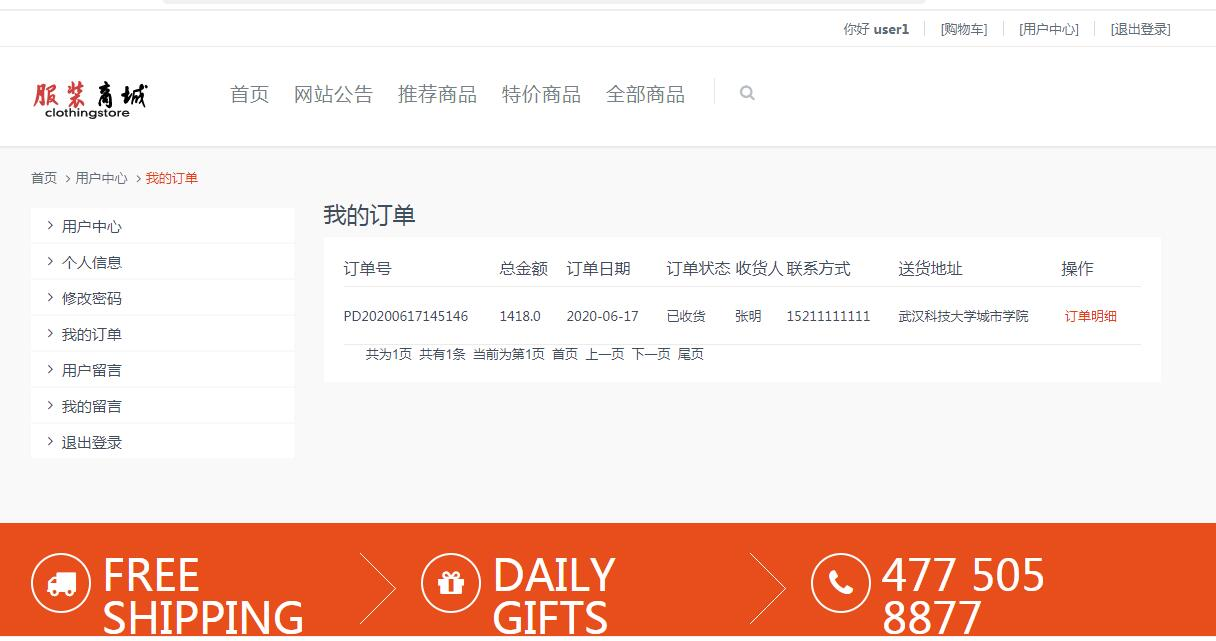1216x641 pixels.
Task: Click the recipient name 张明
Action: point(748,316)
